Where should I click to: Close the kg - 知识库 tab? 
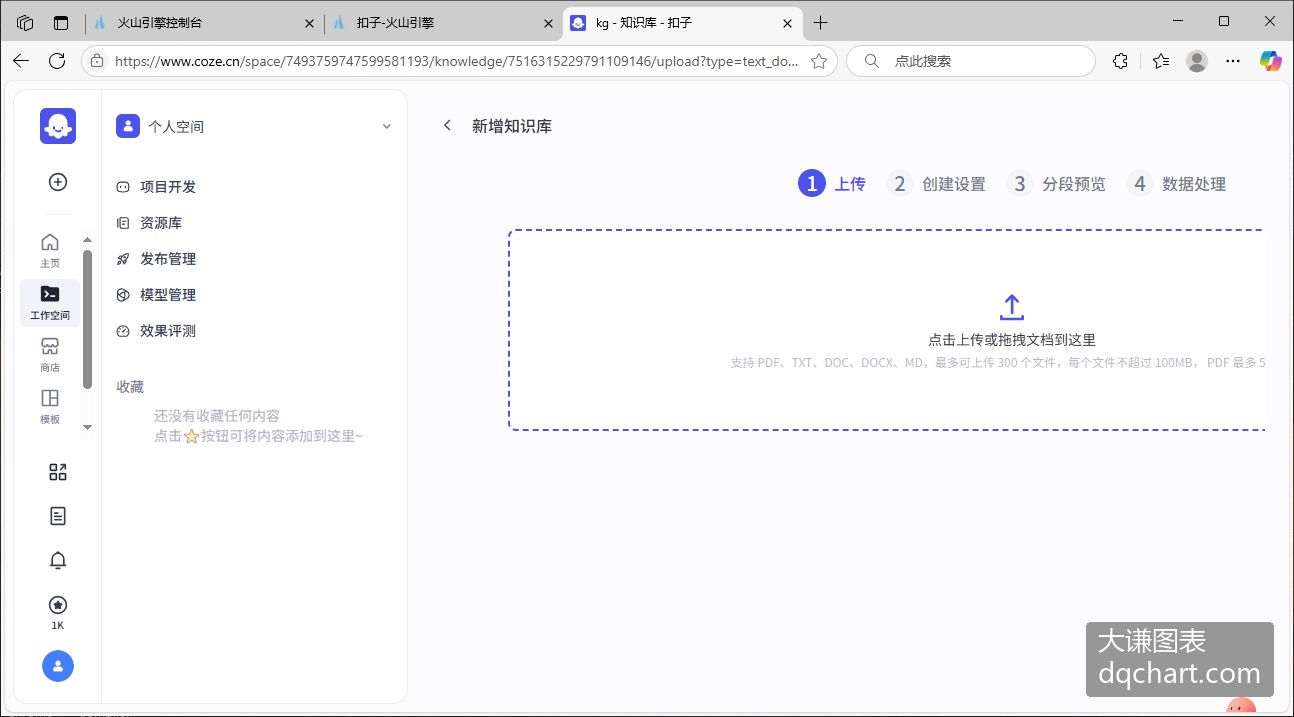(787, 22)
